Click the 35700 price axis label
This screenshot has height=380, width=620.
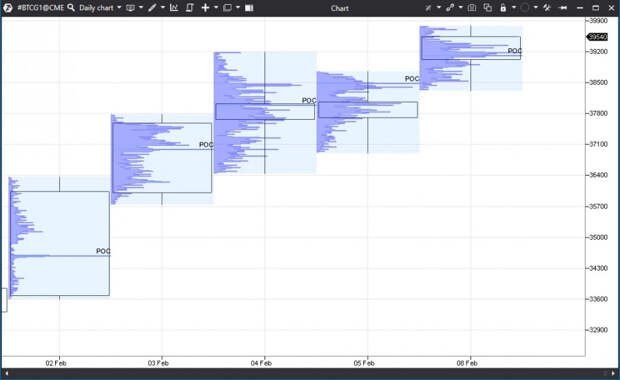(x=599, y=206)
